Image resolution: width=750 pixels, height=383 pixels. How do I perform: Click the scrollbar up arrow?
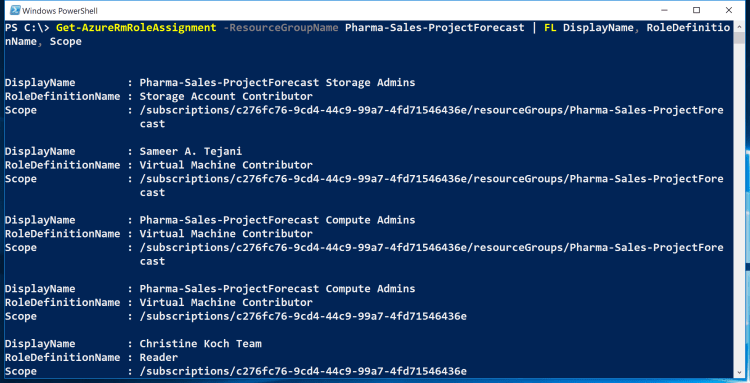tap(738, 27)
